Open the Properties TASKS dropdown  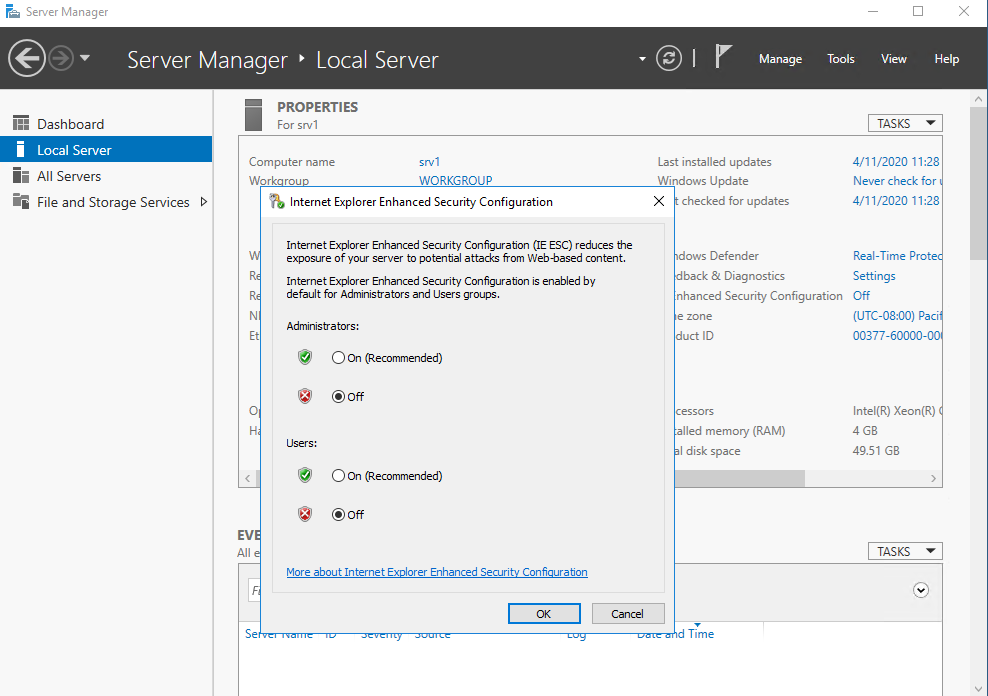pos(905,123)
